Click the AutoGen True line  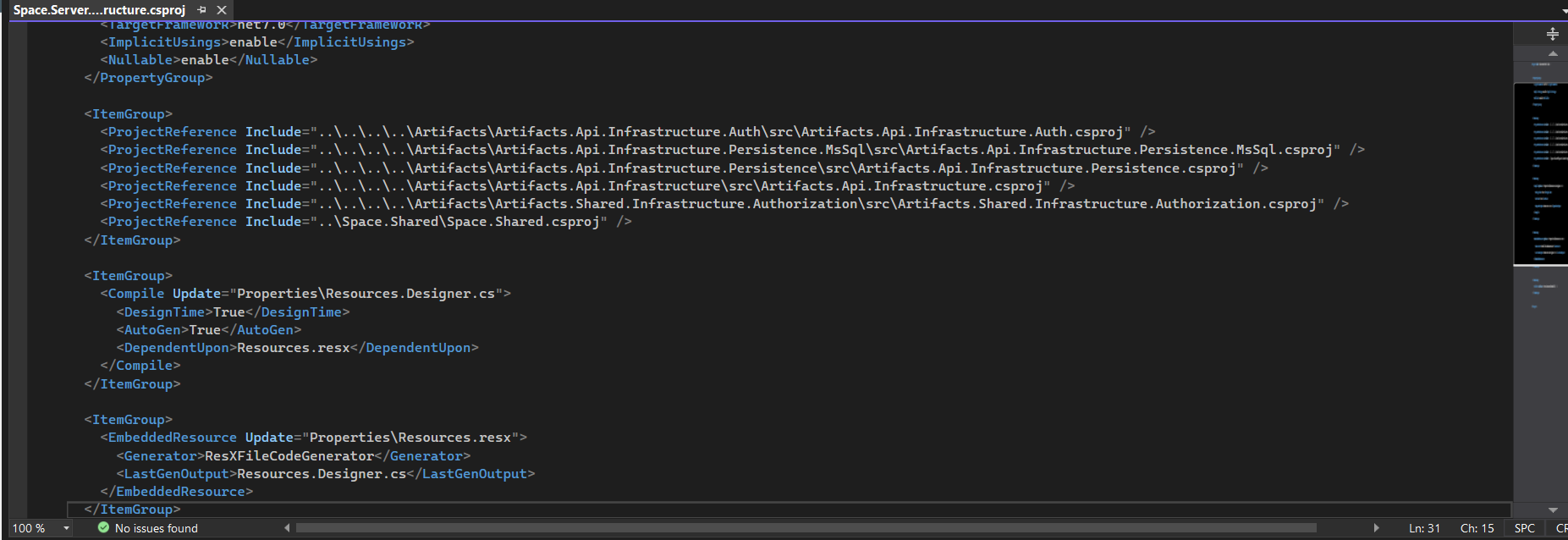click(209, 330)
